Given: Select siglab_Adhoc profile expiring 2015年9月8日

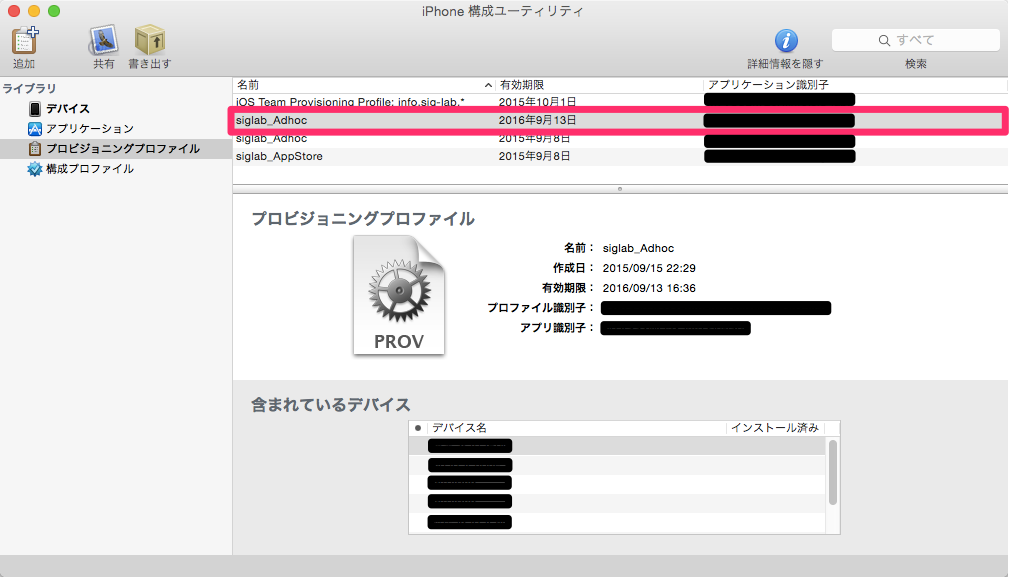Looking at the screenshot, I should pos(620,138).
